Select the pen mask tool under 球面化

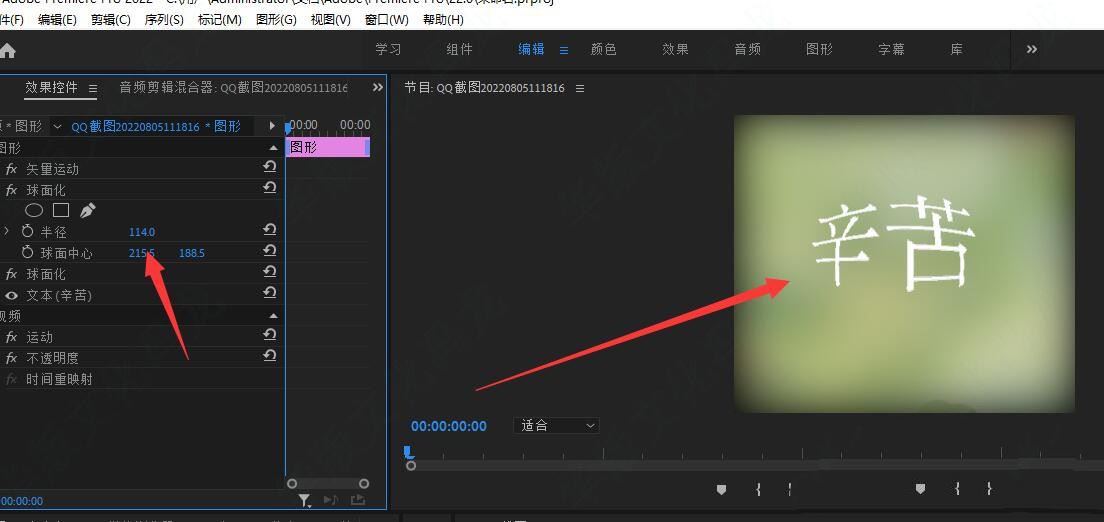[88, 210]
